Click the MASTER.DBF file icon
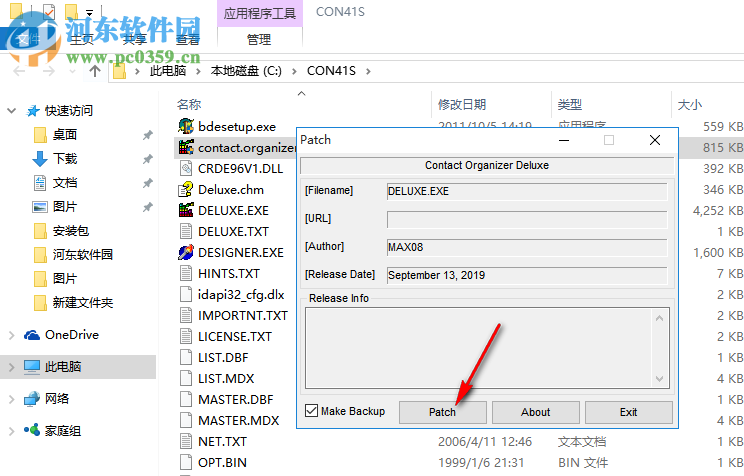 (186, 399)
